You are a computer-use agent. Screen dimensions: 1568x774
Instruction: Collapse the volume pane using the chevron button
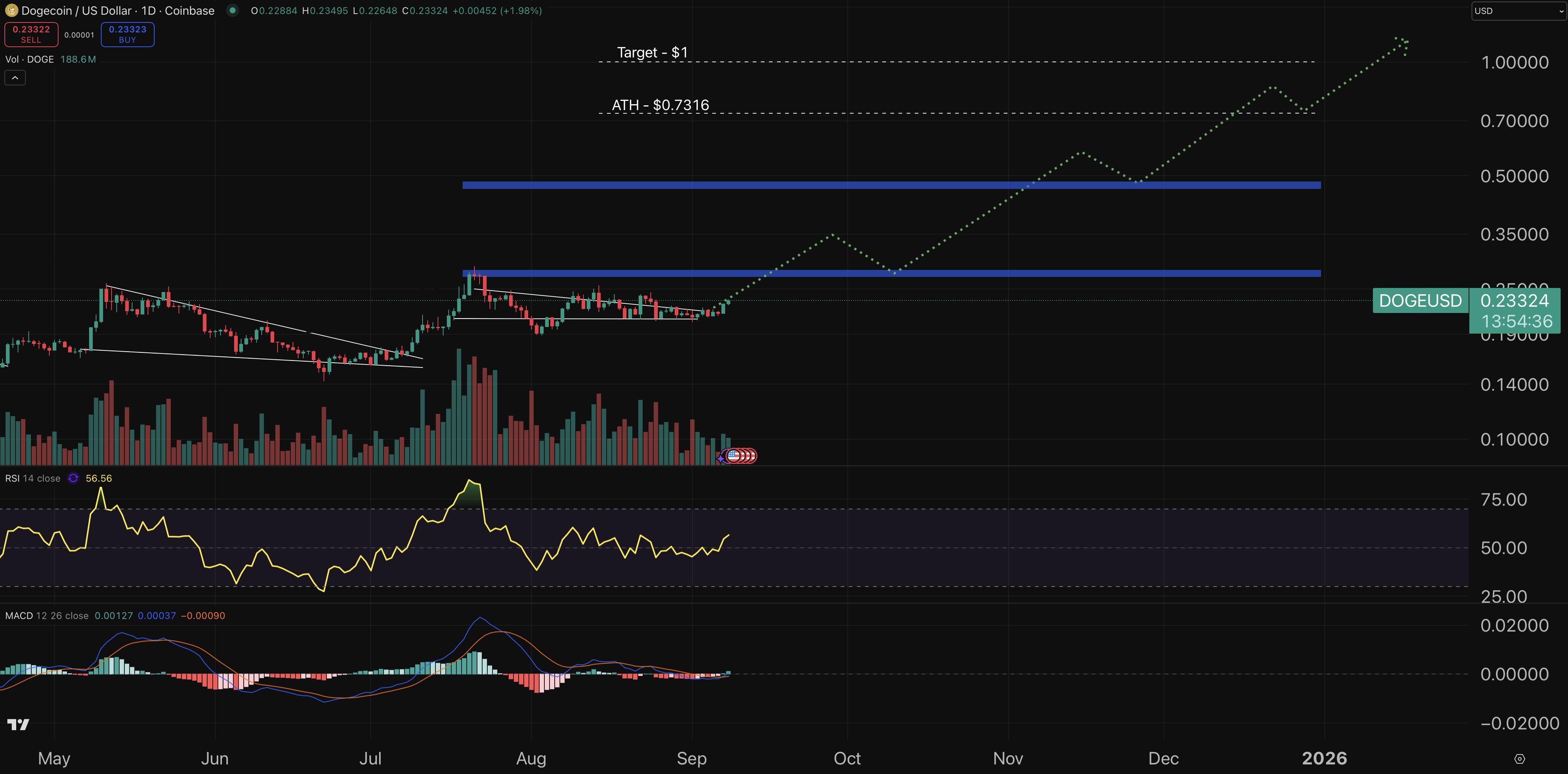tap(15, 77)
